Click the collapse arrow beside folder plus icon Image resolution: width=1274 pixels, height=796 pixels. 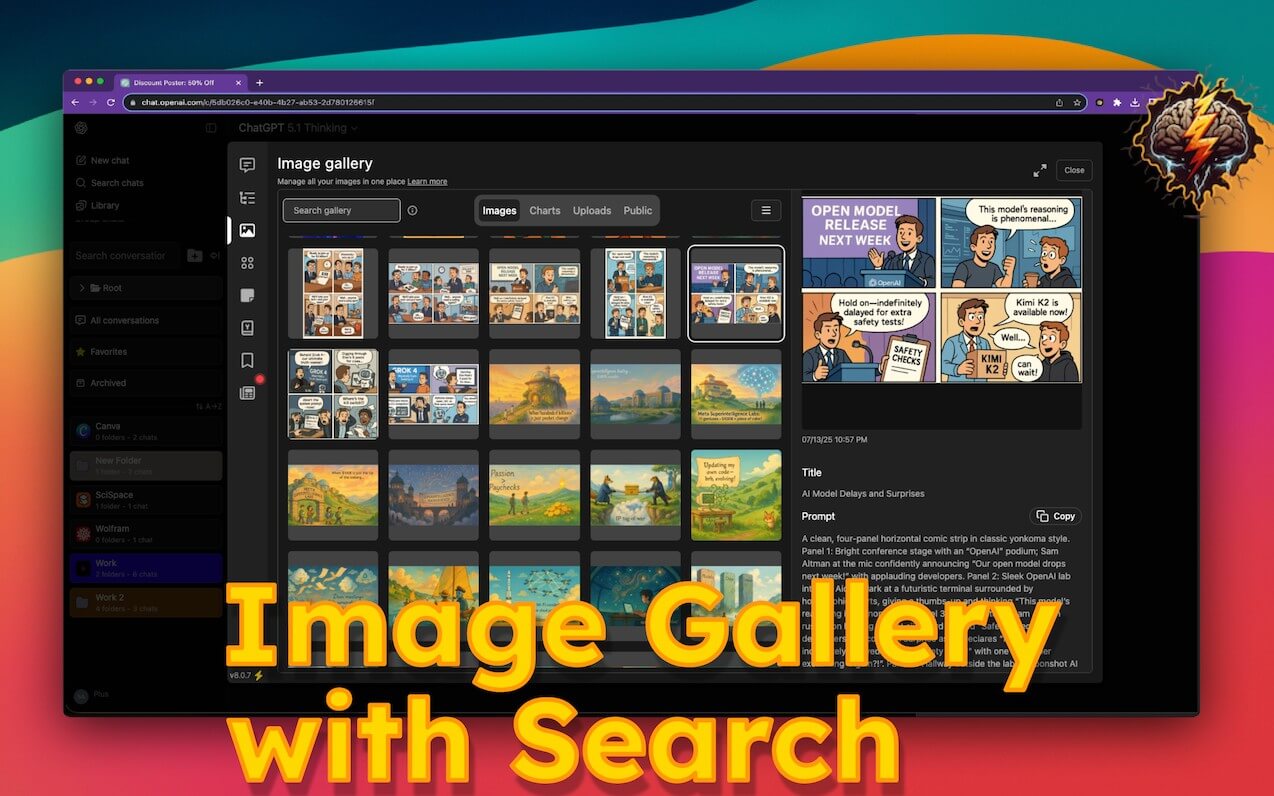(215, 255)
